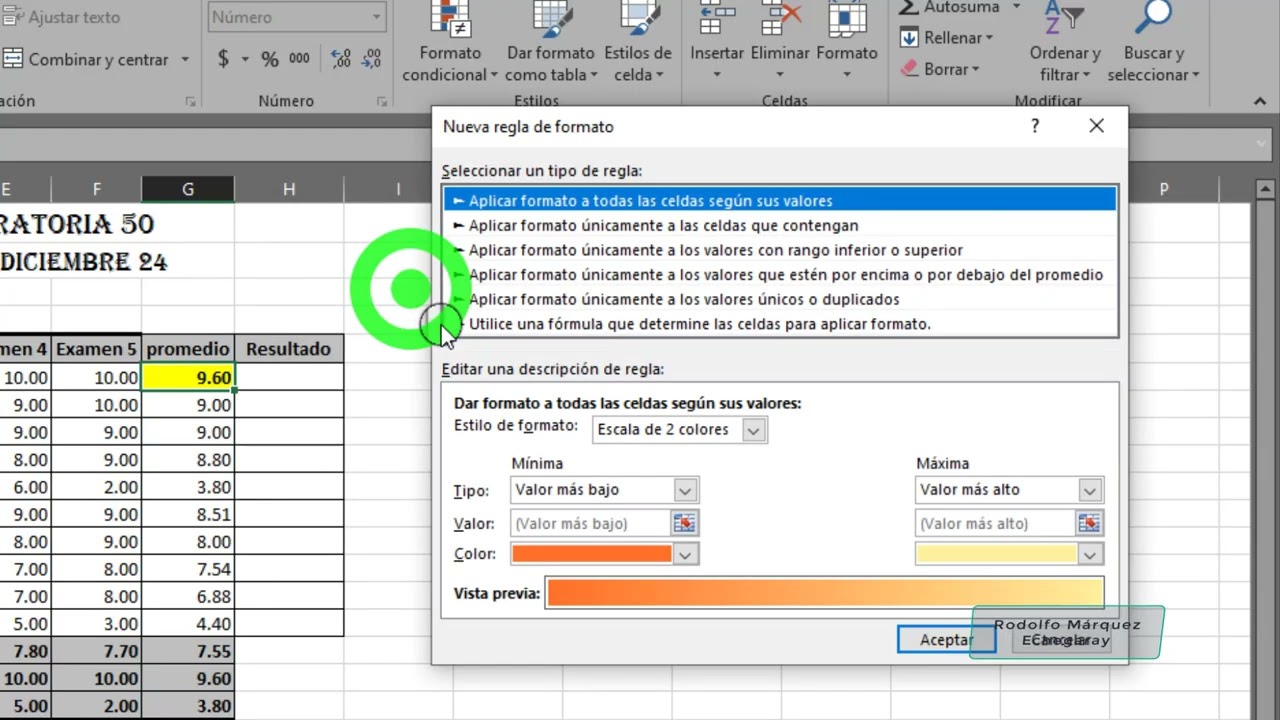The image size is (1280, 720).
Task: Select column H header
Action: click(x=289, y=189)
